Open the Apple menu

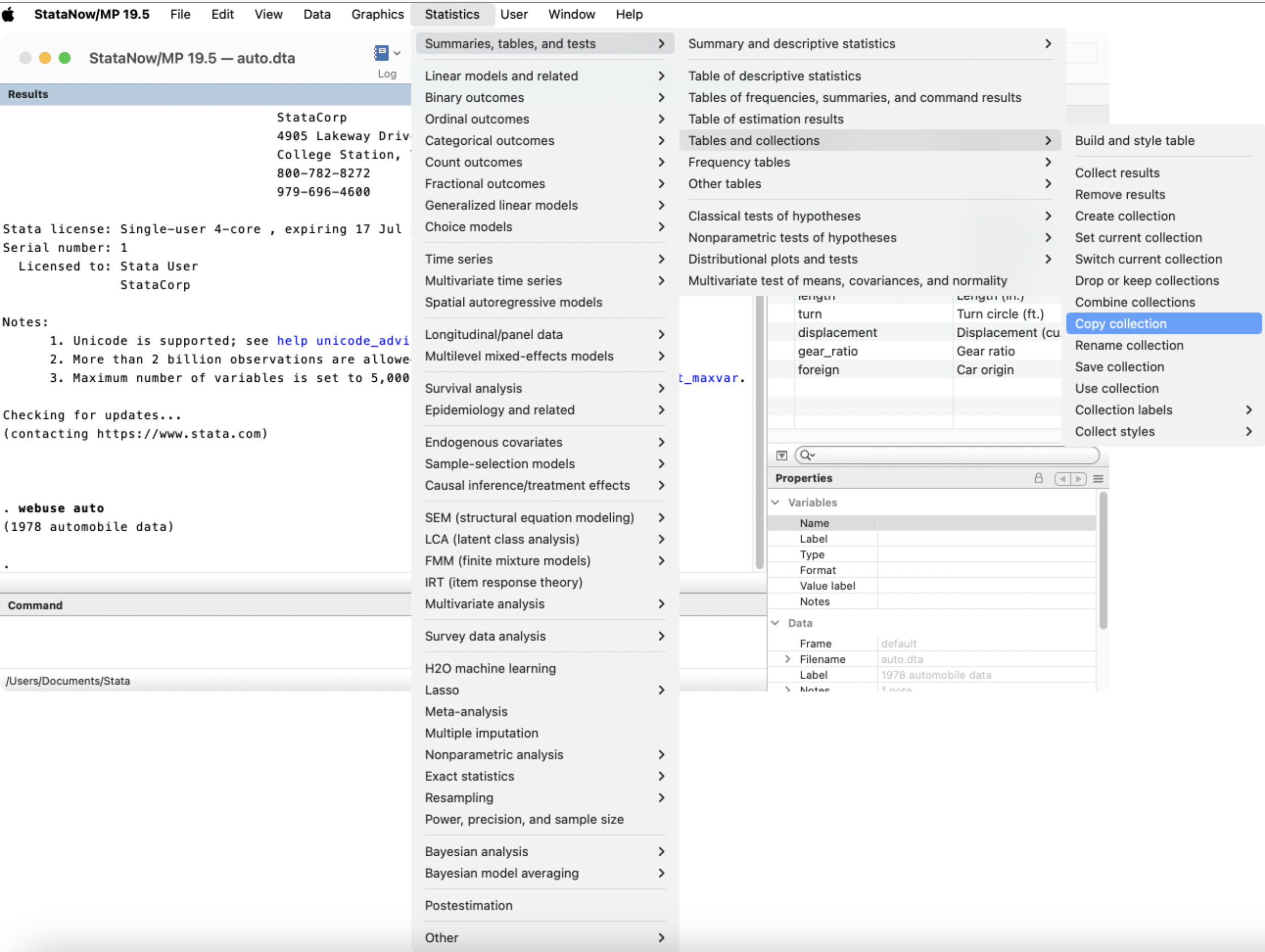[9, 14]
